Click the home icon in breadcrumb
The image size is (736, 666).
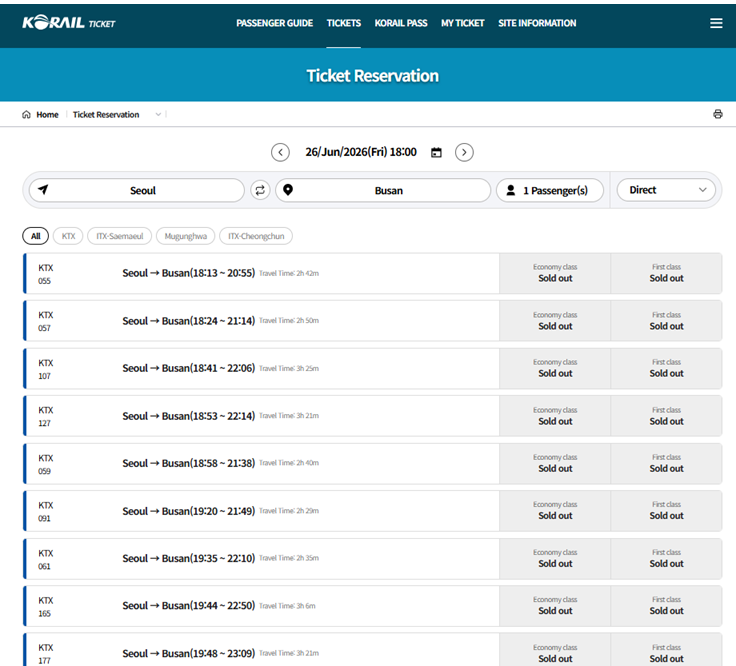tap(26, 115)
